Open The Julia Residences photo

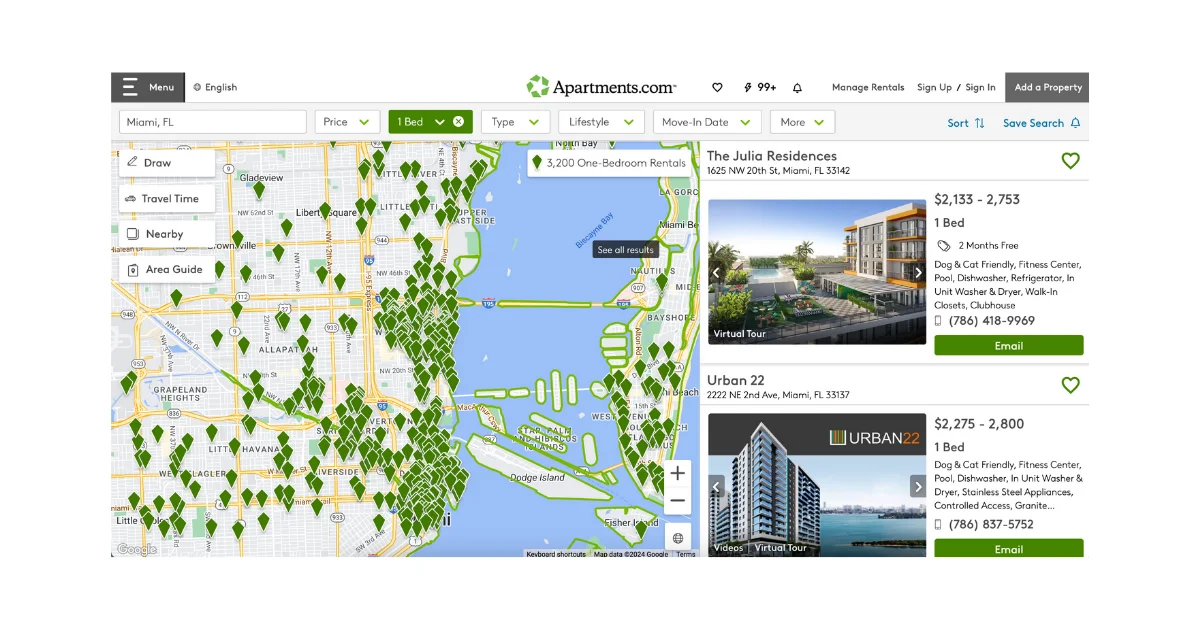[x=817, y=272]
